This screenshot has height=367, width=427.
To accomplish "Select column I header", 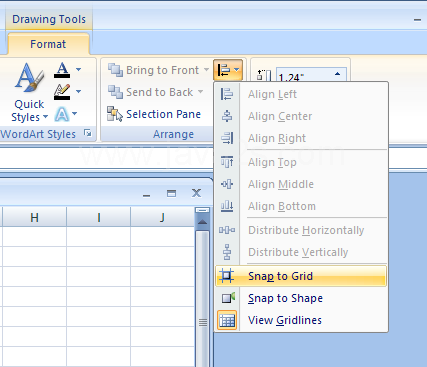I will click(x=99, y=217).
